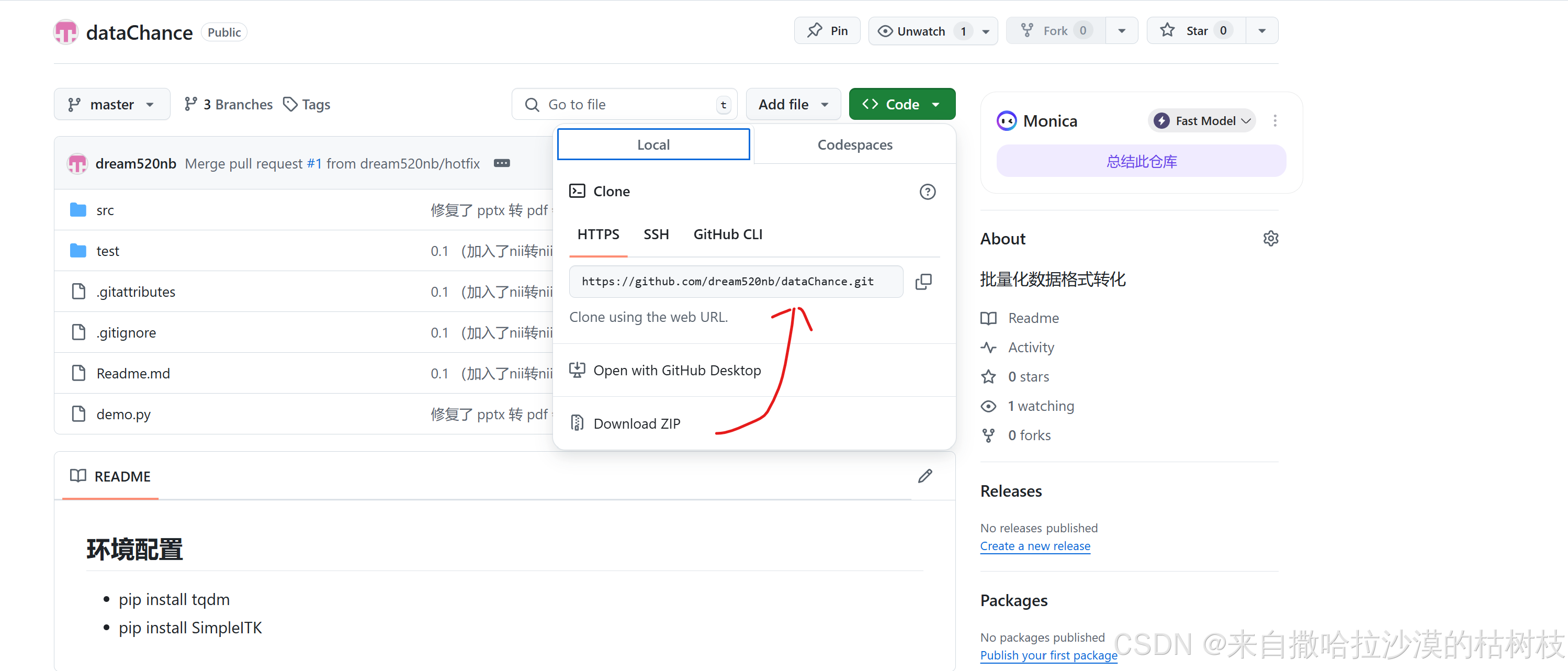
Task: Open the demo.py file
Action: [123, 414]
